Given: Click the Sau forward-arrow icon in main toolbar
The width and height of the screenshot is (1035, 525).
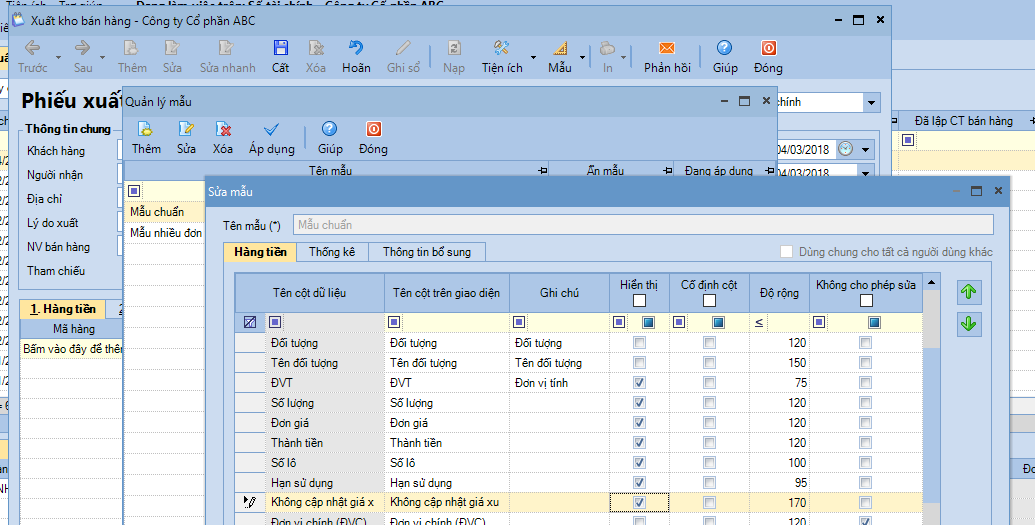Looking at the screenshot, I should pyautogui.click(x=83, y=48).
